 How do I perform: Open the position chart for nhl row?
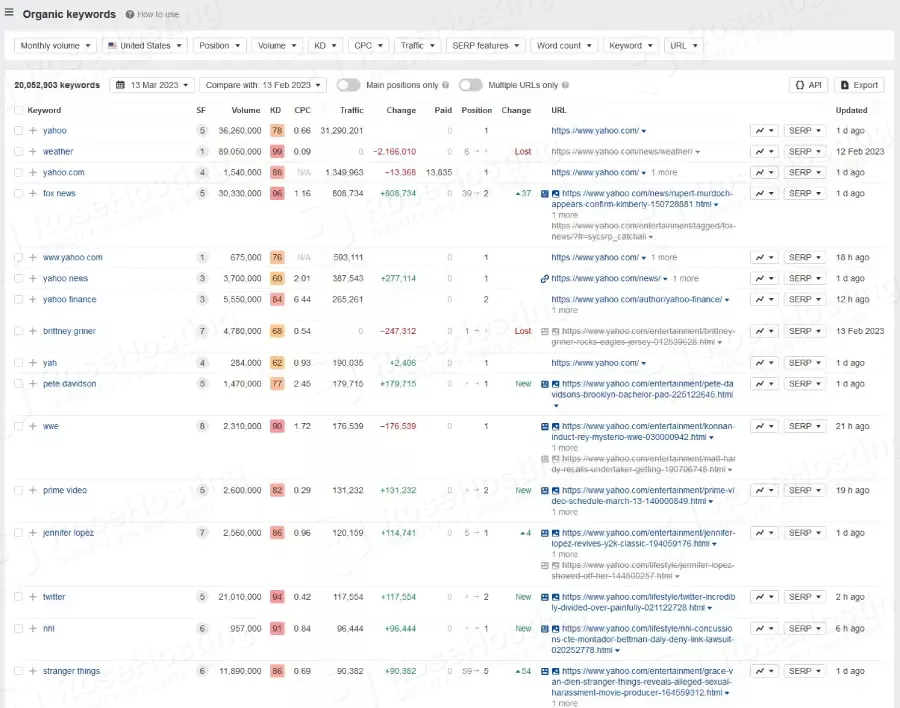point(764,629)
